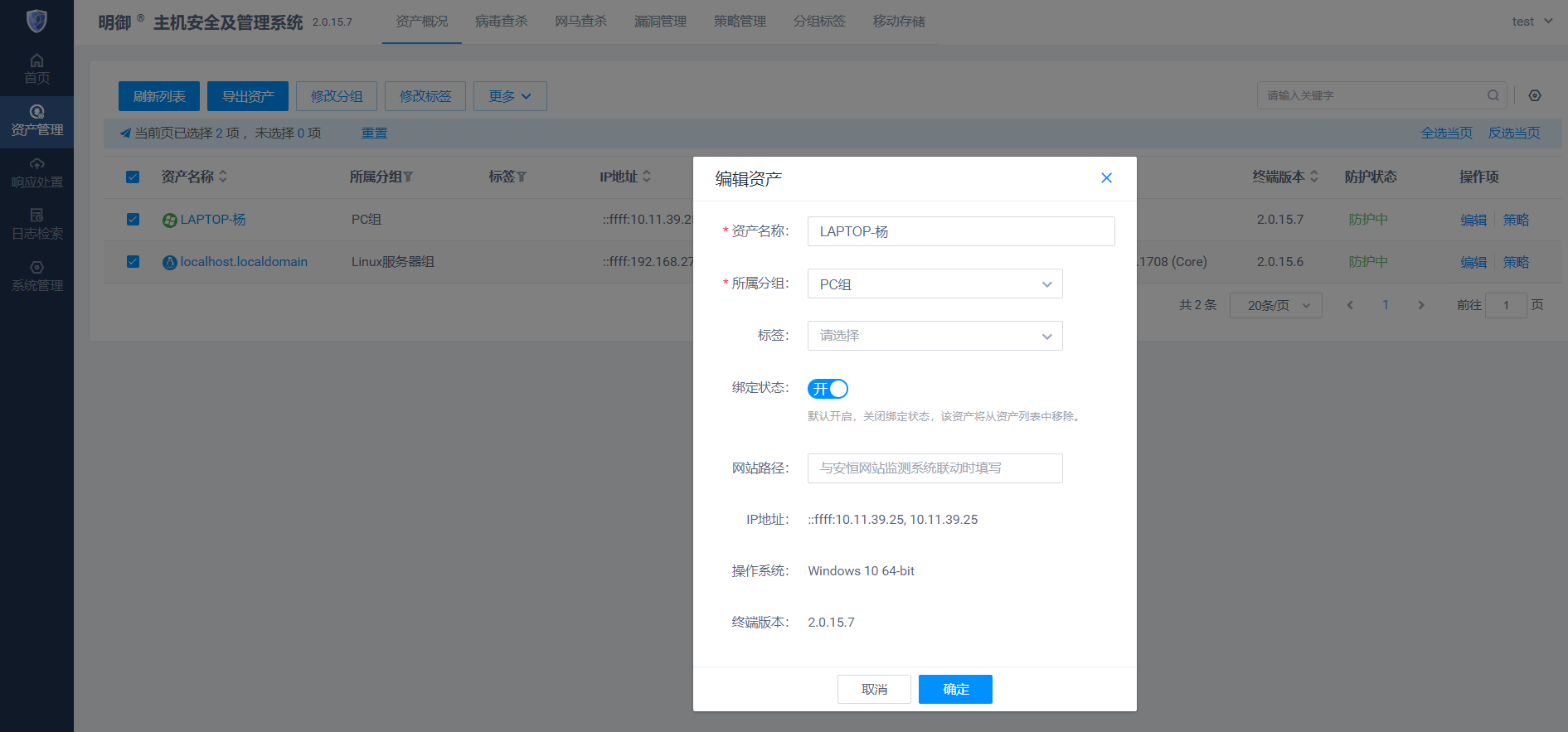Click 编辑 for the LAPTOP-杨 row
1568x732 pixels.
click(1473, 220)
